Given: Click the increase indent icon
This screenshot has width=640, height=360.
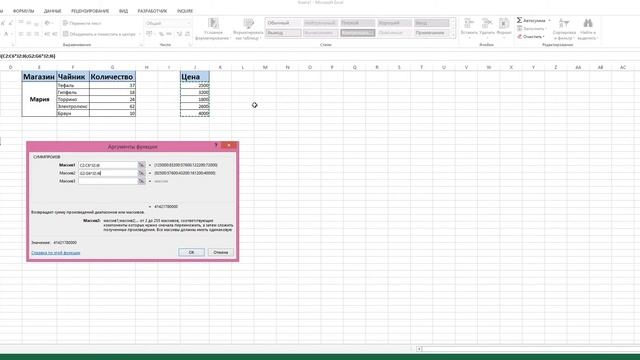Looking at the screenshot, I should [54, 34].
